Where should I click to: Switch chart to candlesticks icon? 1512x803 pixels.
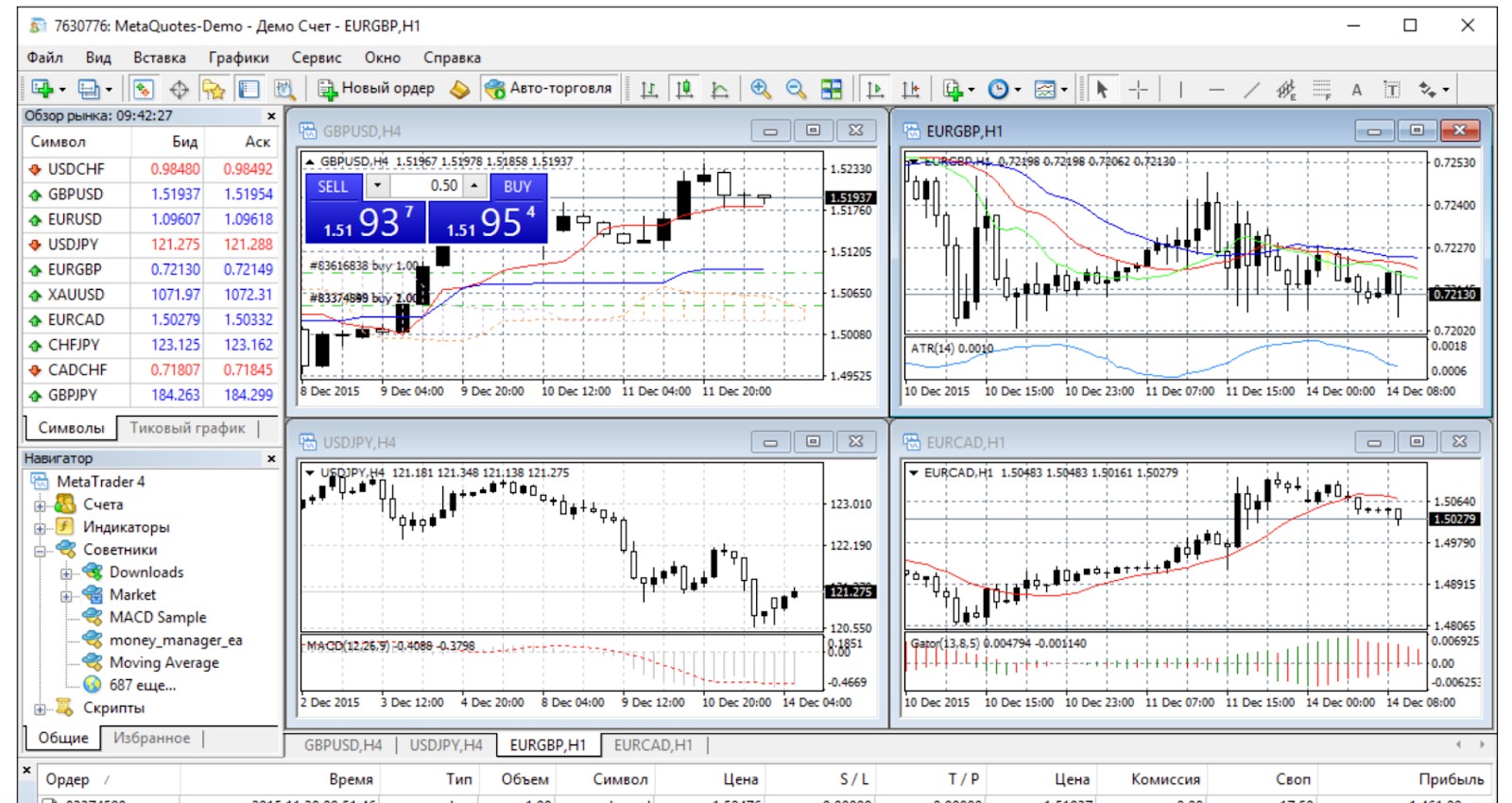point(684,89)
